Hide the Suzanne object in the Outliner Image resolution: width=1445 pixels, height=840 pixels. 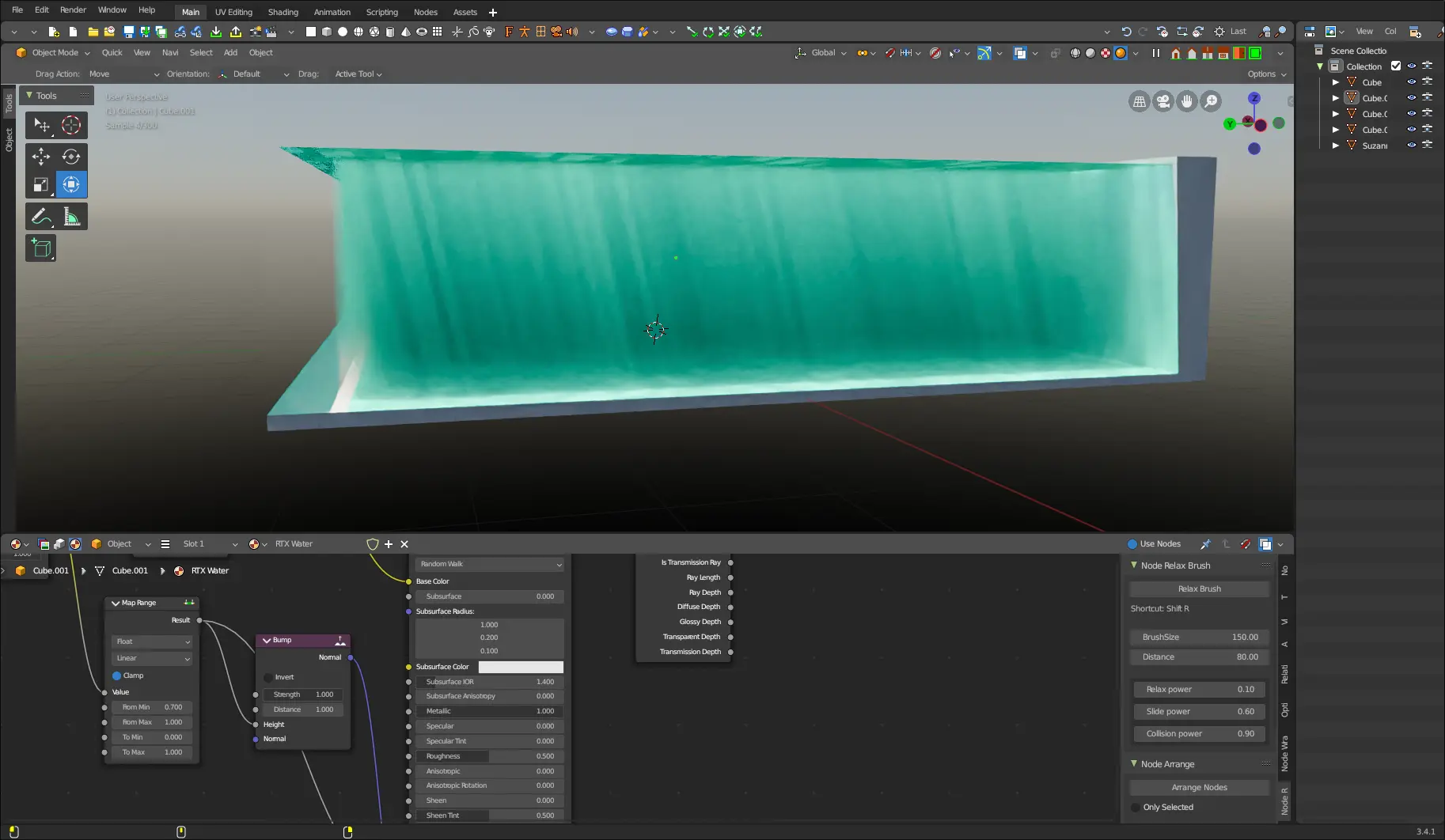[1411, 145]
